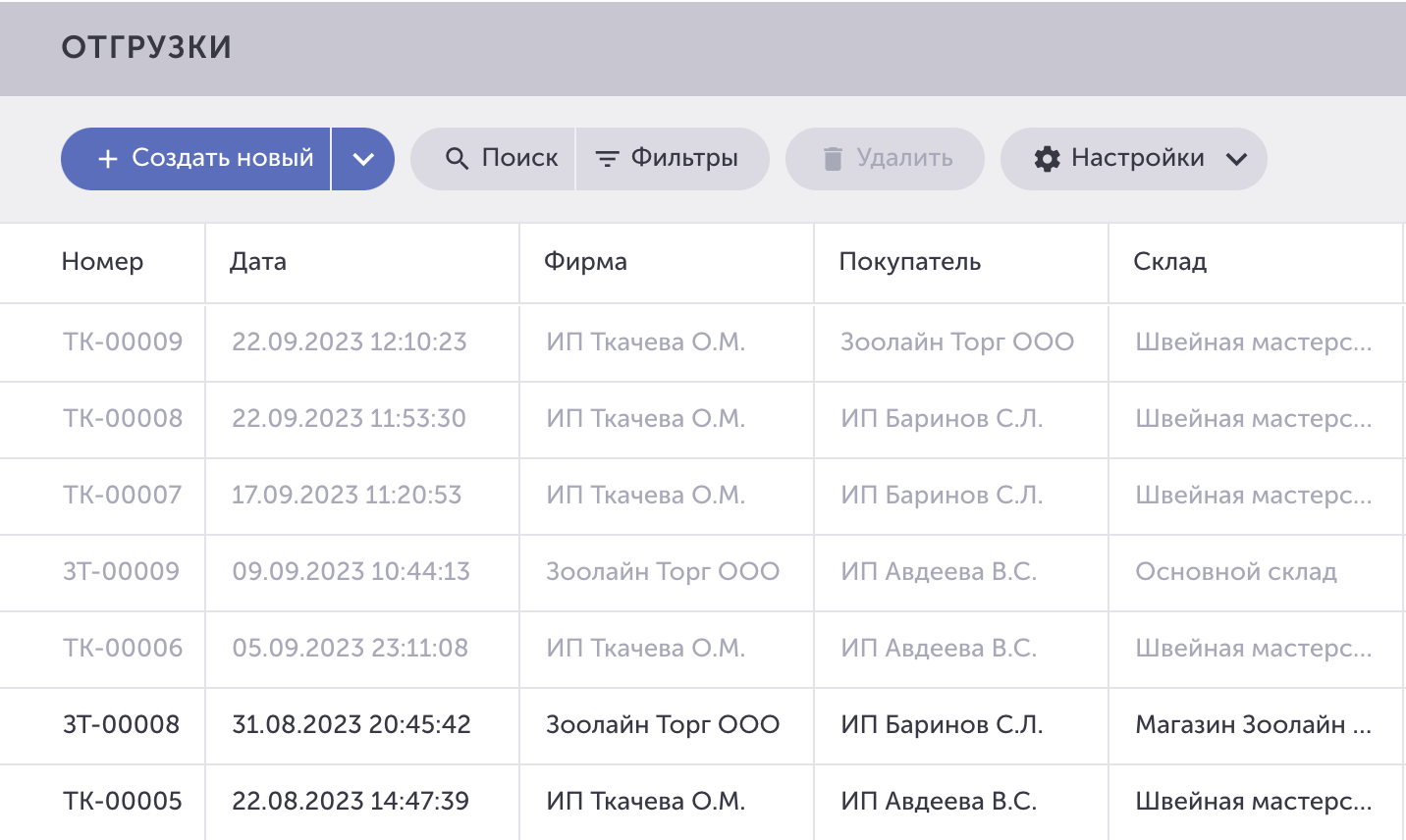Select date 22.09.2023 12:10:23
1406x840 pixels.
350,341
